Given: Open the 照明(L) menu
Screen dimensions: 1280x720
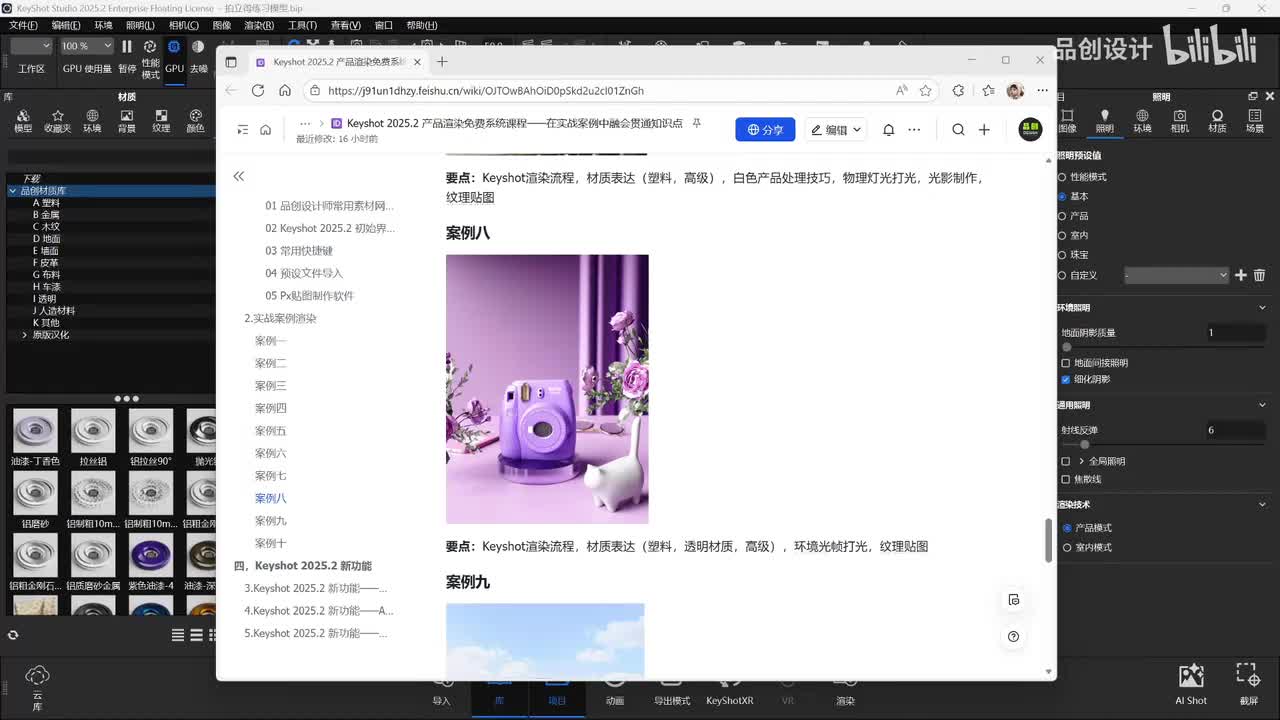Looking at the screenshot, I should coord(140,25).
